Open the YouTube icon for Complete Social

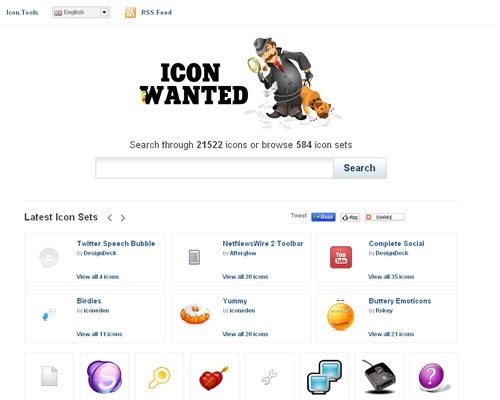[341, 257]
